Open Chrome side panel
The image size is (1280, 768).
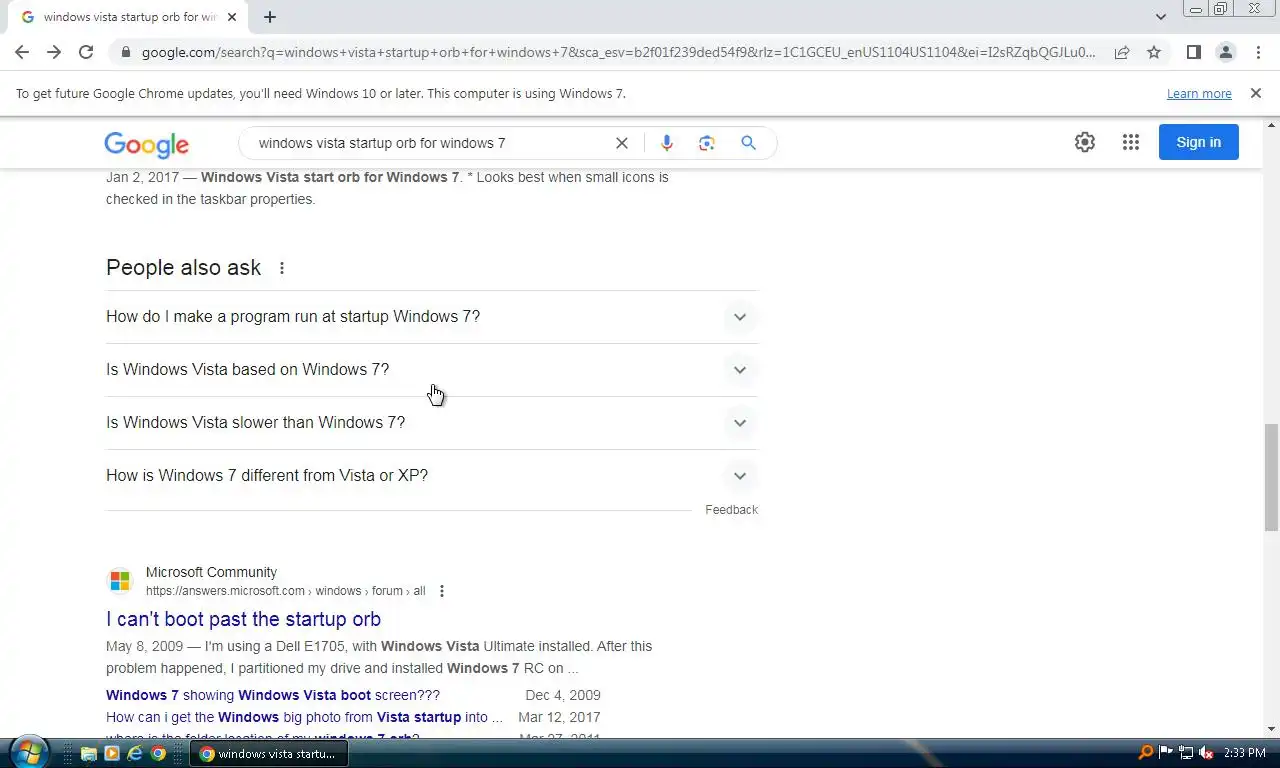coord(1193,52)
